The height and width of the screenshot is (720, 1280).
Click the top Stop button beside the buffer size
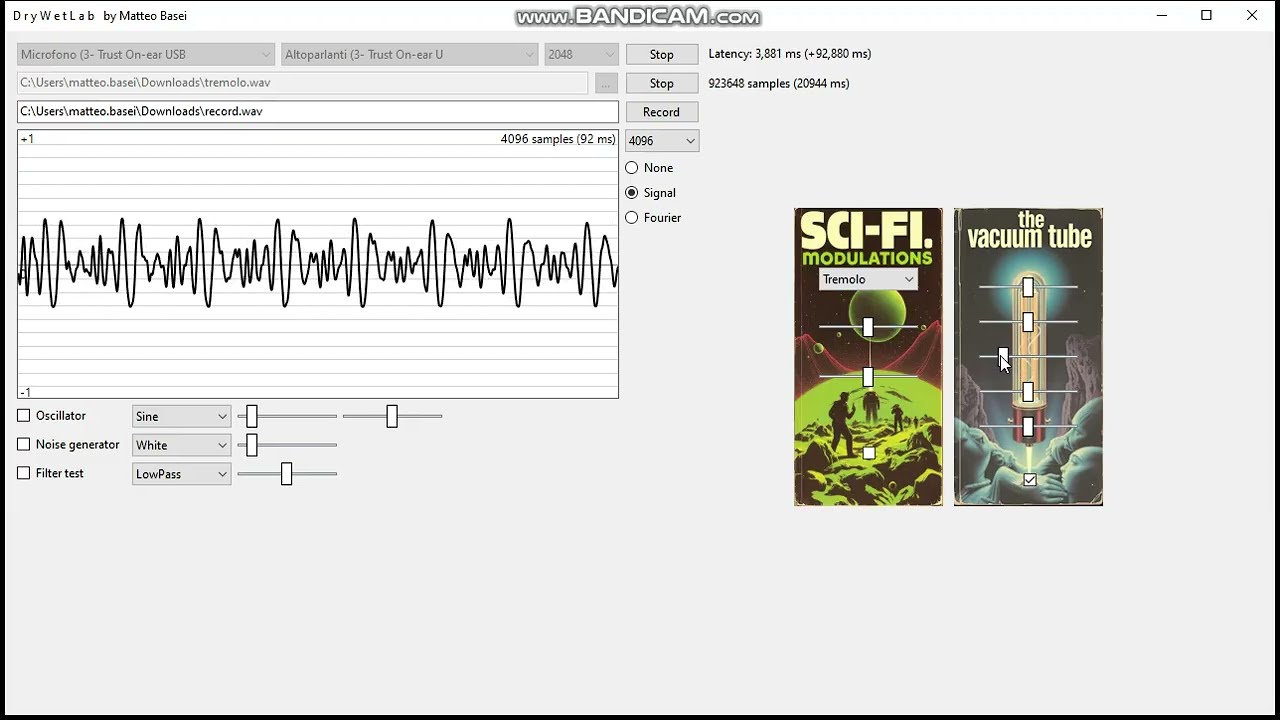[x=661, y=55]
